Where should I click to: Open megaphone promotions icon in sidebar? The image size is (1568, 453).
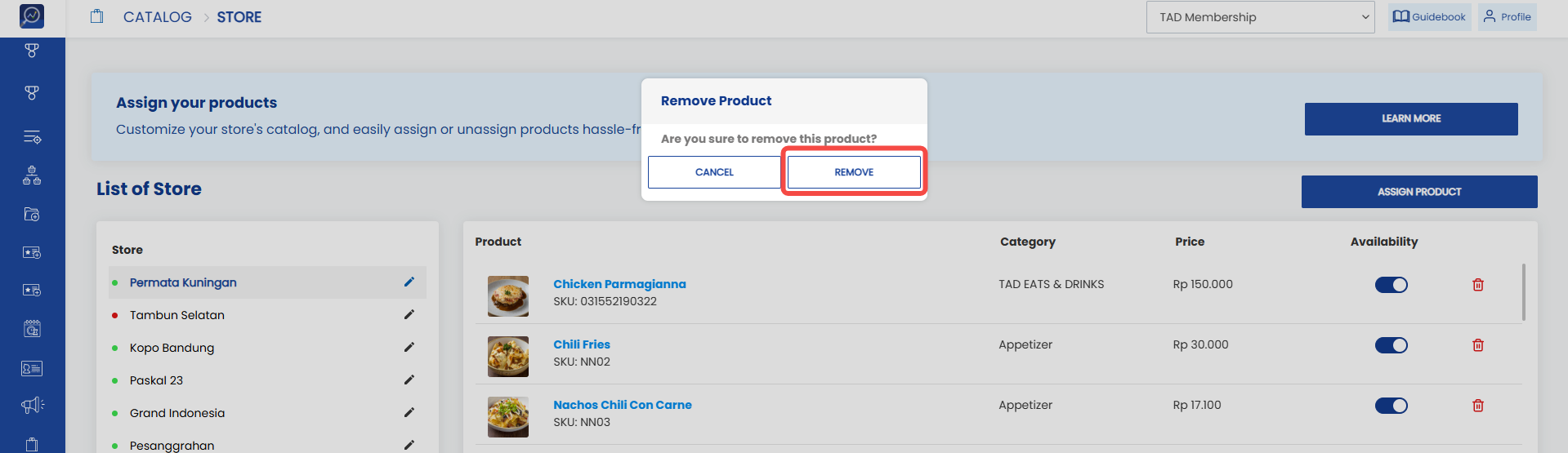click(x=32, y=406)
